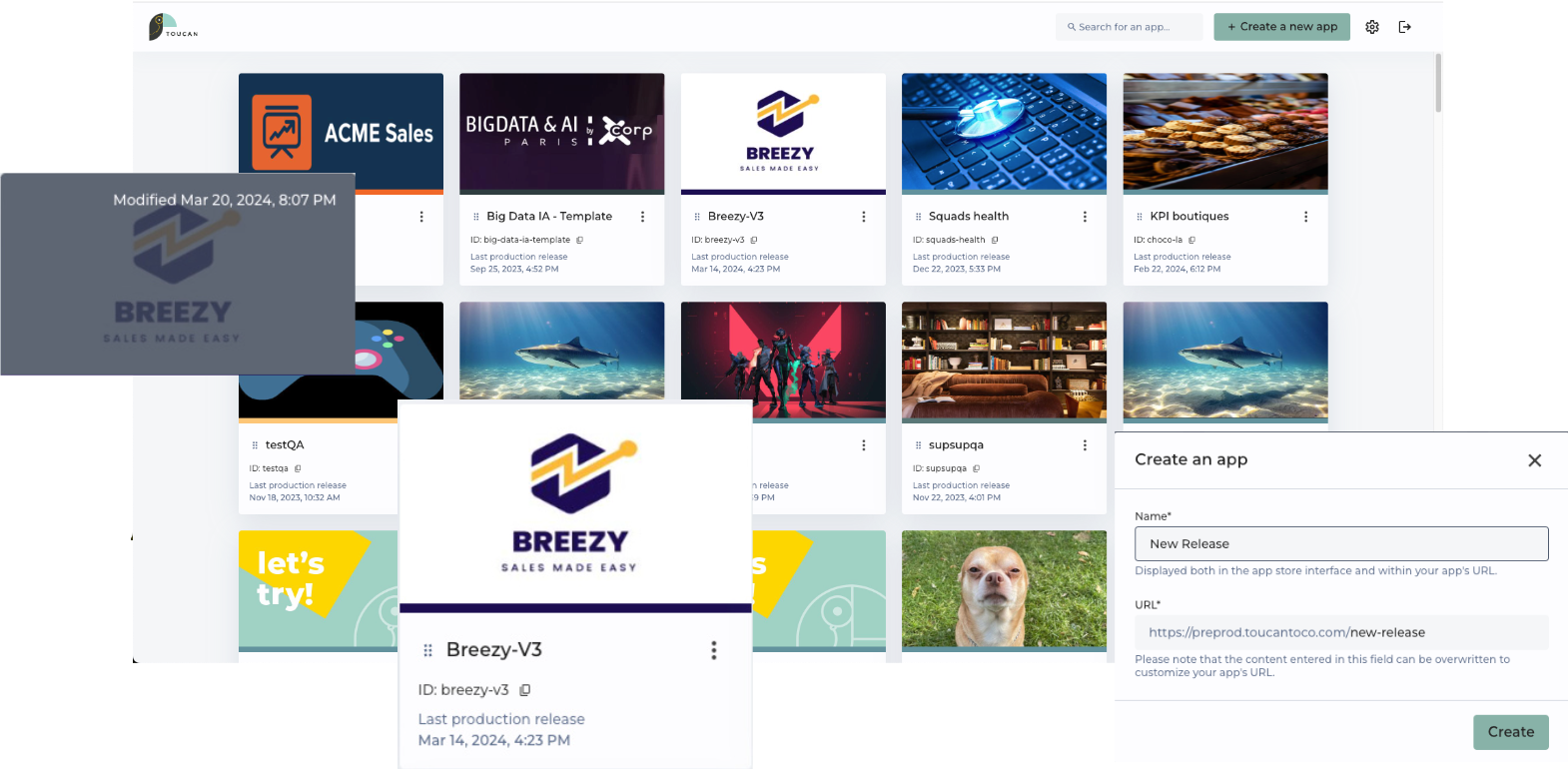Click the "Sep 25, 2023, 4:52 PM" date
Viewport: 1568px width, 769px height.
click(x=514, y=269)
